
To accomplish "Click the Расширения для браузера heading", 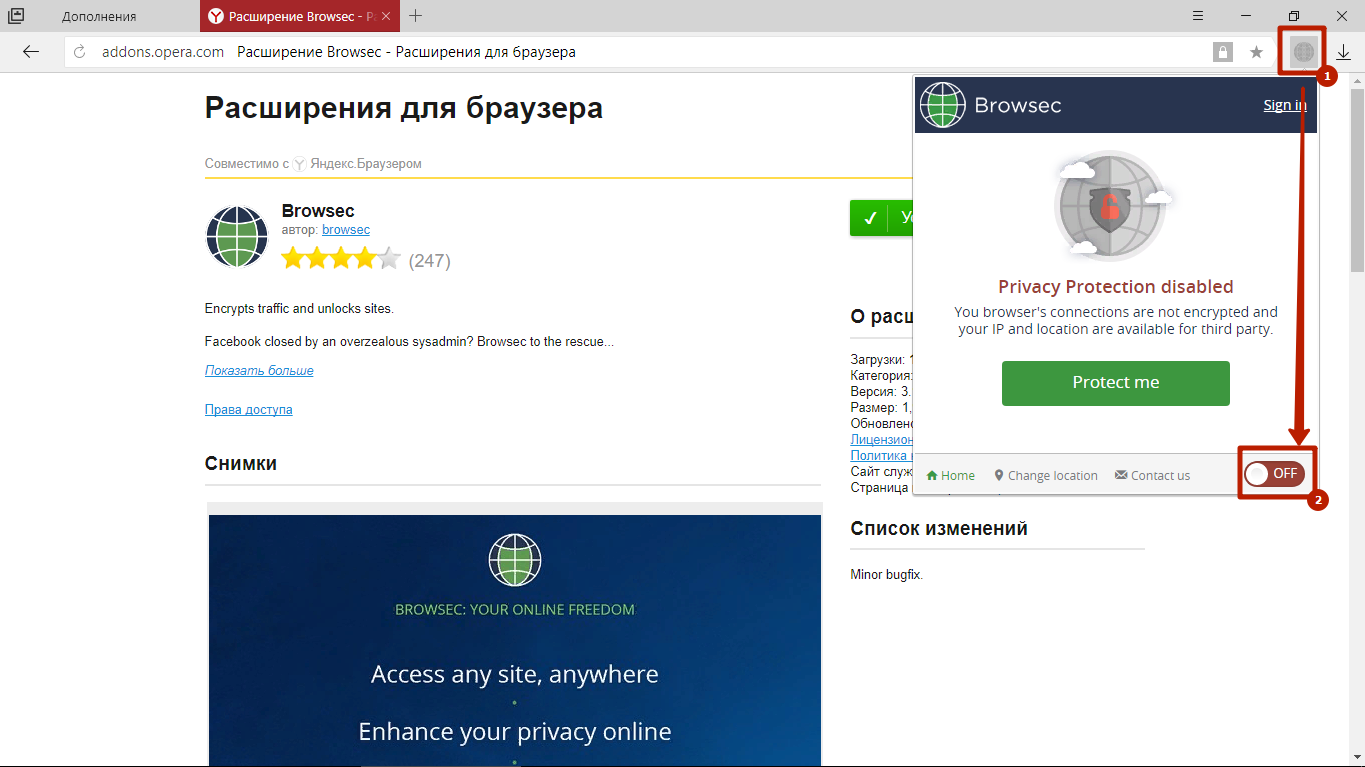I will [404, 108].
